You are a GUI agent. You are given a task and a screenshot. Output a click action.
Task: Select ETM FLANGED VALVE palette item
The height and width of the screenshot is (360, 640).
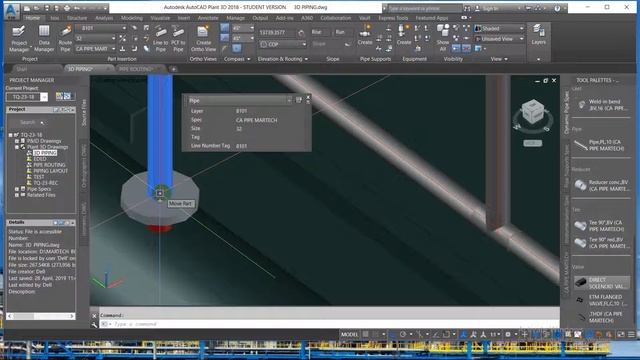tap(601, 300)
